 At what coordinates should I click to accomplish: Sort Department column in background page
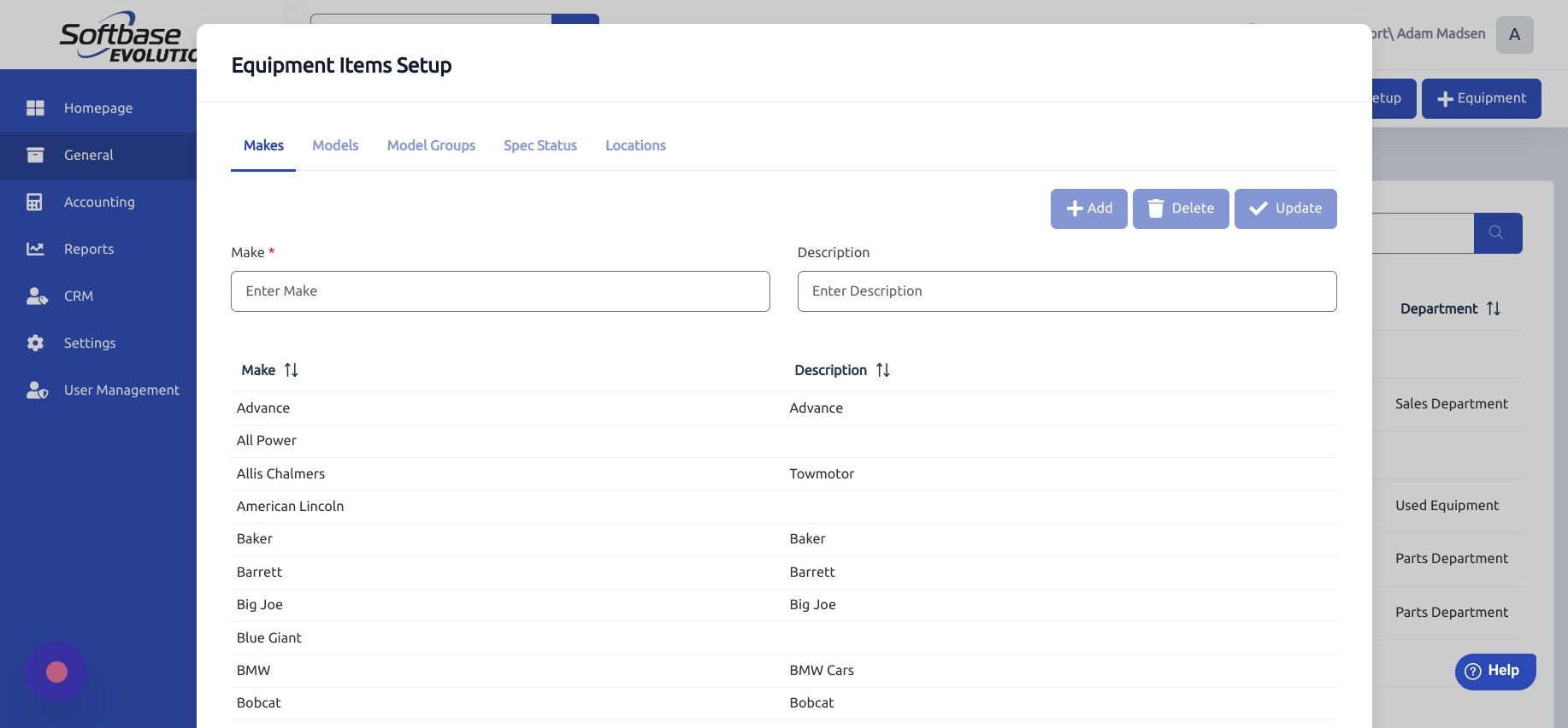[1494, 308]
